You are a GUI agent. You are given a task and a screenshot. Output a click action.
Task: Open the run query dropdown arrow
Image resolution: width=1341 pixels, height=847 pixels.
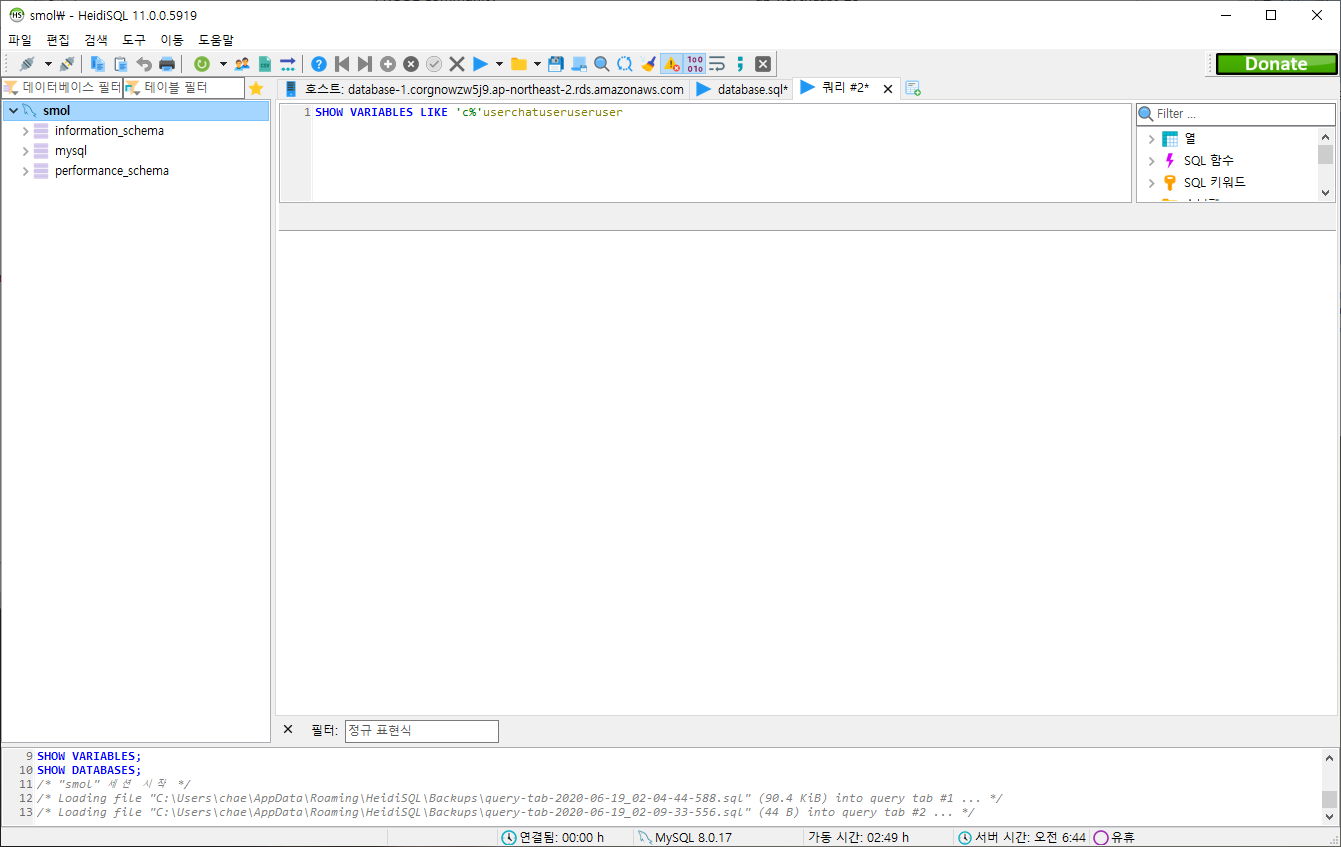click(x=499, y=64)
